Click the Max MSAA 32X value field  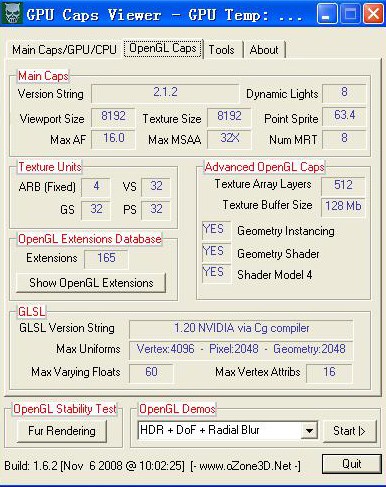229,138
